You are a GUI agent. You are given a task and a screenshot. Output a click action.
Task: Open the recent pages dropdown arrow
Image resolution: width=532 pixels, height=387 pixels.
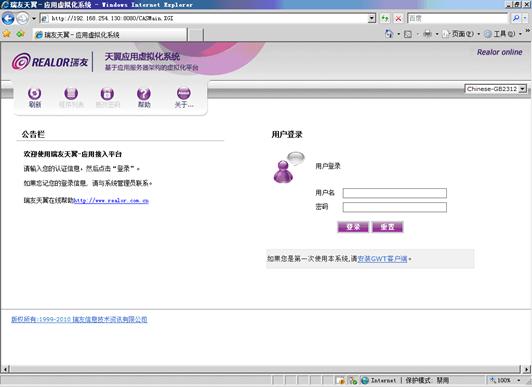click(x=34, y=18)
